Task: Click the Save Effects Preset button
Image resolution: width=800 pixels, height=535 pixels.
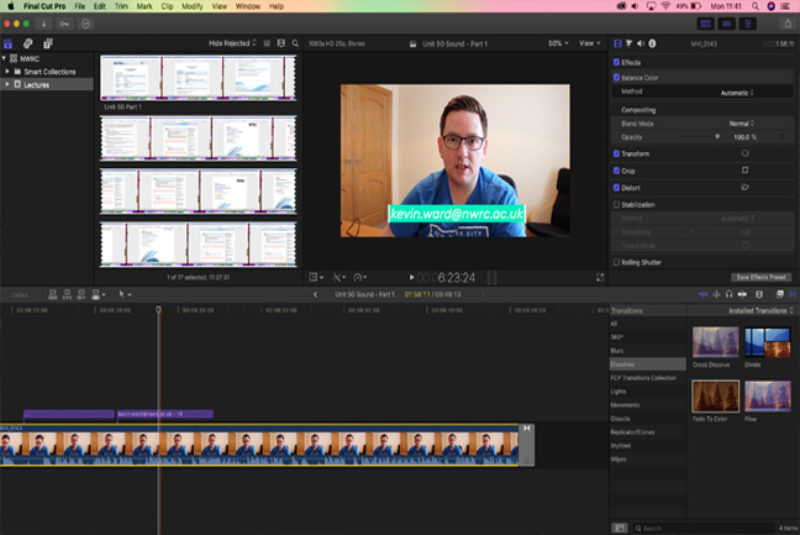Action: pyautogui.click(x=762, y=277)
